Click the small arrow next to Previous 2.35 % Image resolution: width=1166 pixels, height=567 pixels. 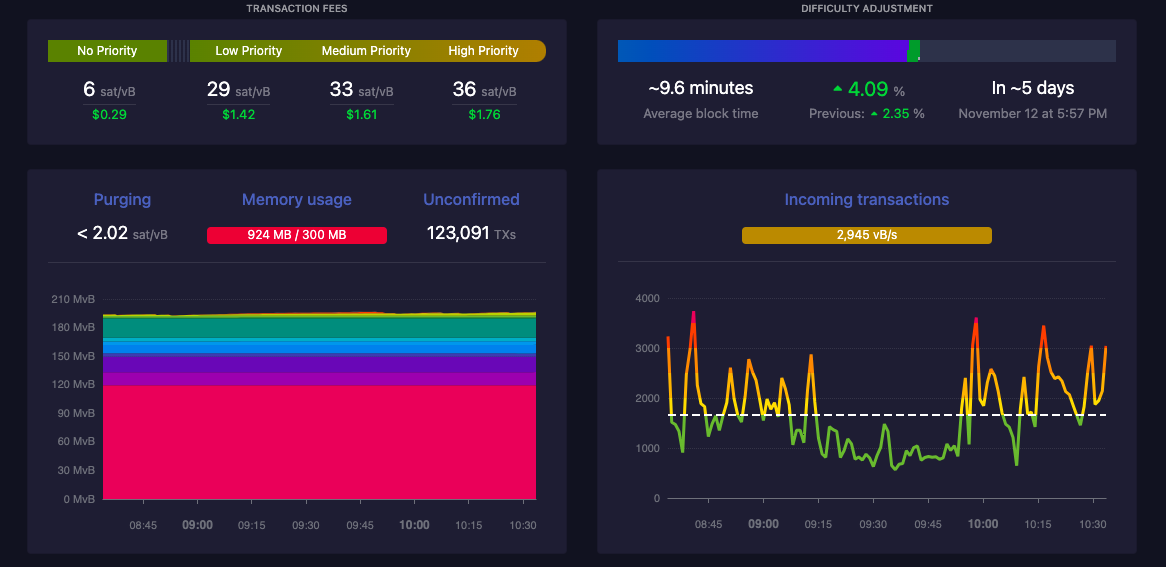point(874,114)
